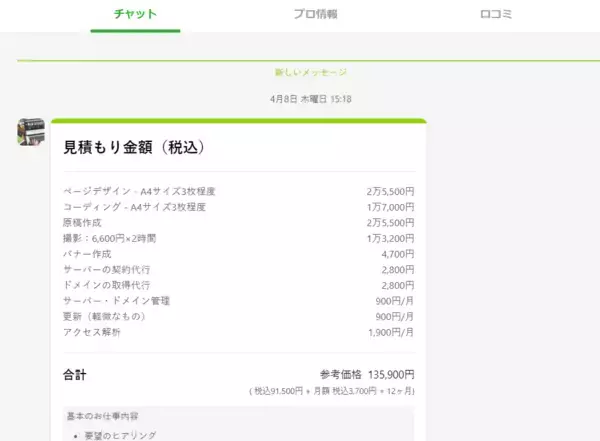Screen dimensions: 600x441
Task: Select the 原稿作成 row label
Action: pyautogui.click(x=84, y=223)
